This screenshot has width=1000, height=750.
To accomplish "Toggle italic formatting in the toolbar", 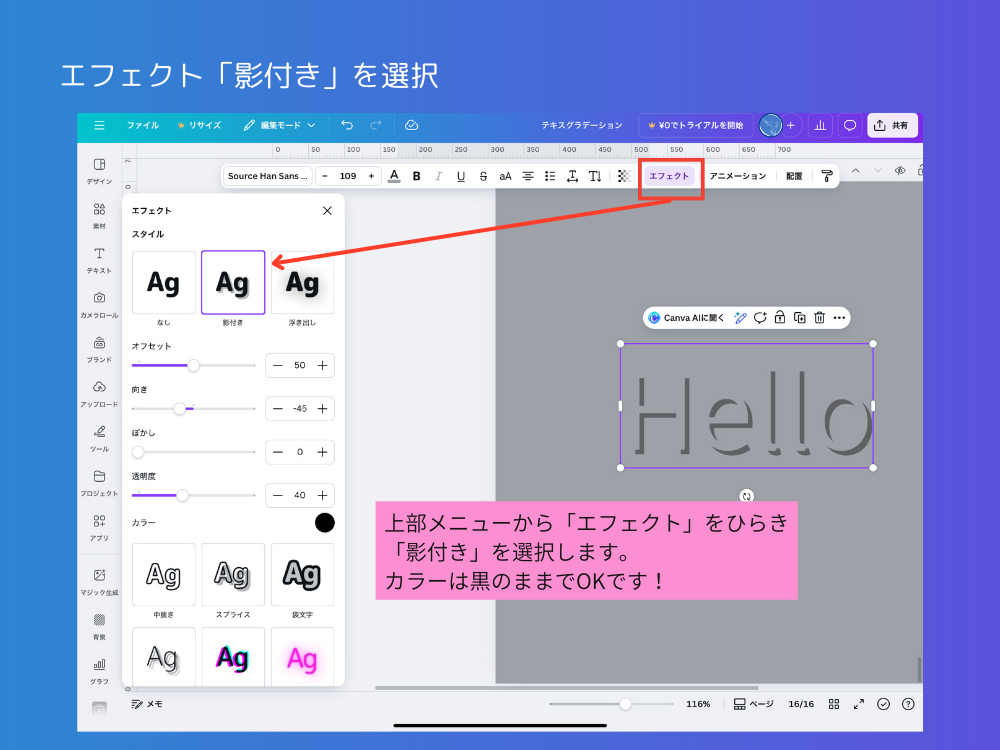I will tap(439, 176).
